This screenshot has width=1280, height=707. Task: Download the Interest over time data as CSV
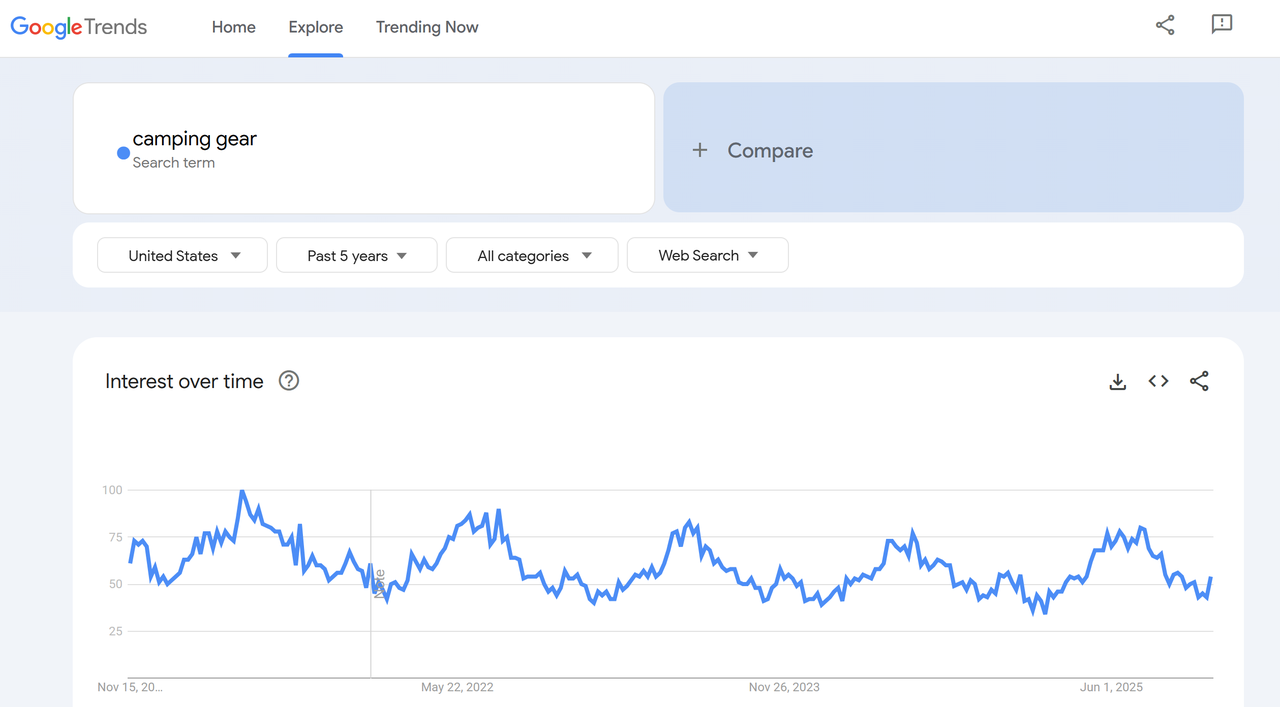pos(1117,381)
